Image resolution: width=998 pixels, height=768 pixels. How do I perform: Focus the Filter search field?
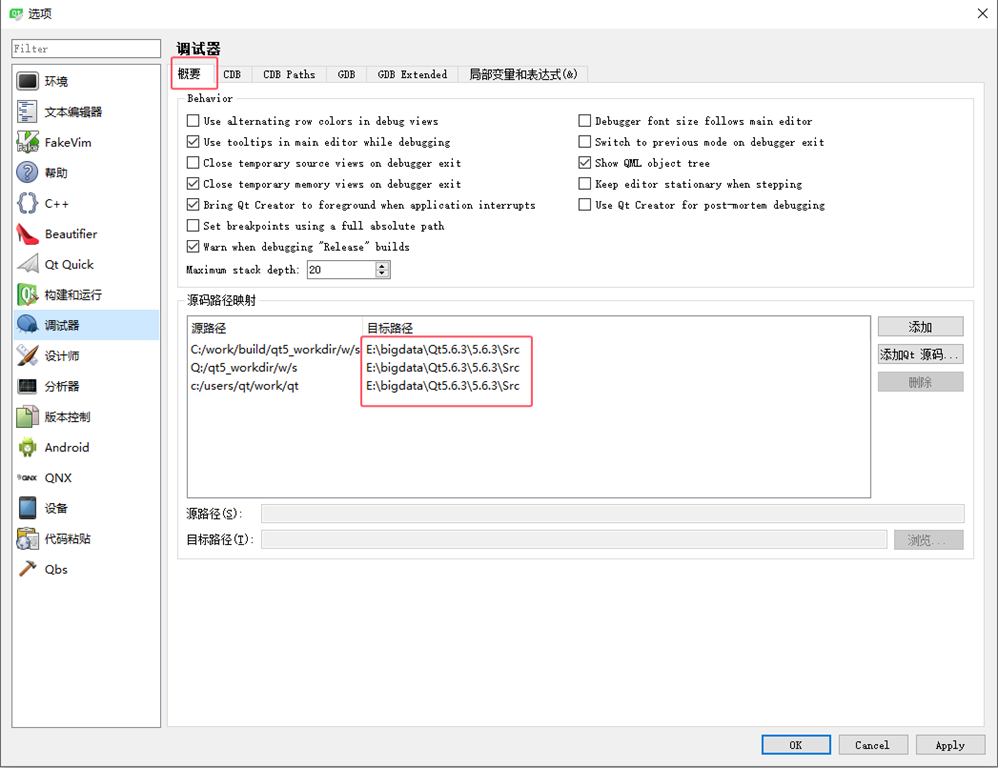pyautogui.click(x=86, y=48)
